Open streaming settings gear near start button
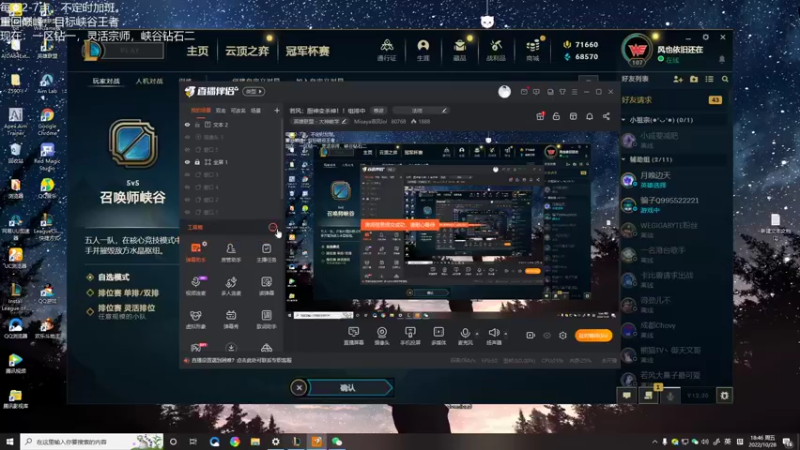Screen dimensions: 800x450 [563, 336]
